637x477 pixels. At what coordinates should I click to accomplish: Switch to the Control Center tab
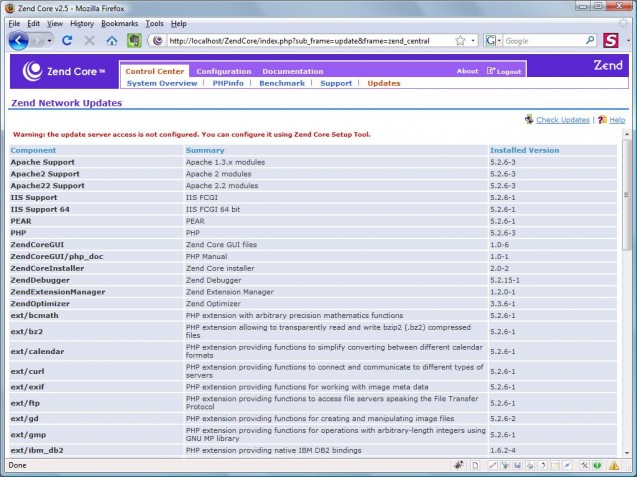click(155, 71)
